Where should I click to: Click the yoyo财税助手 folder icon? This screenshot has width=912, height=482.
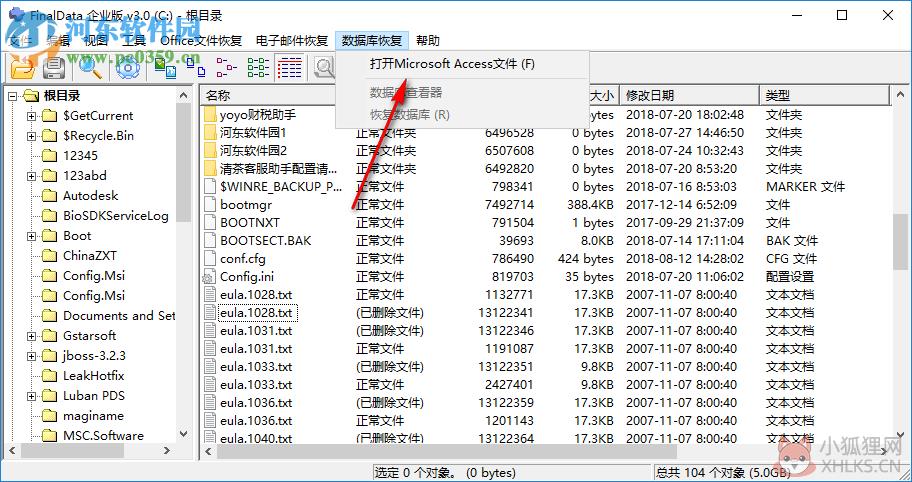(x=211, y=115)
